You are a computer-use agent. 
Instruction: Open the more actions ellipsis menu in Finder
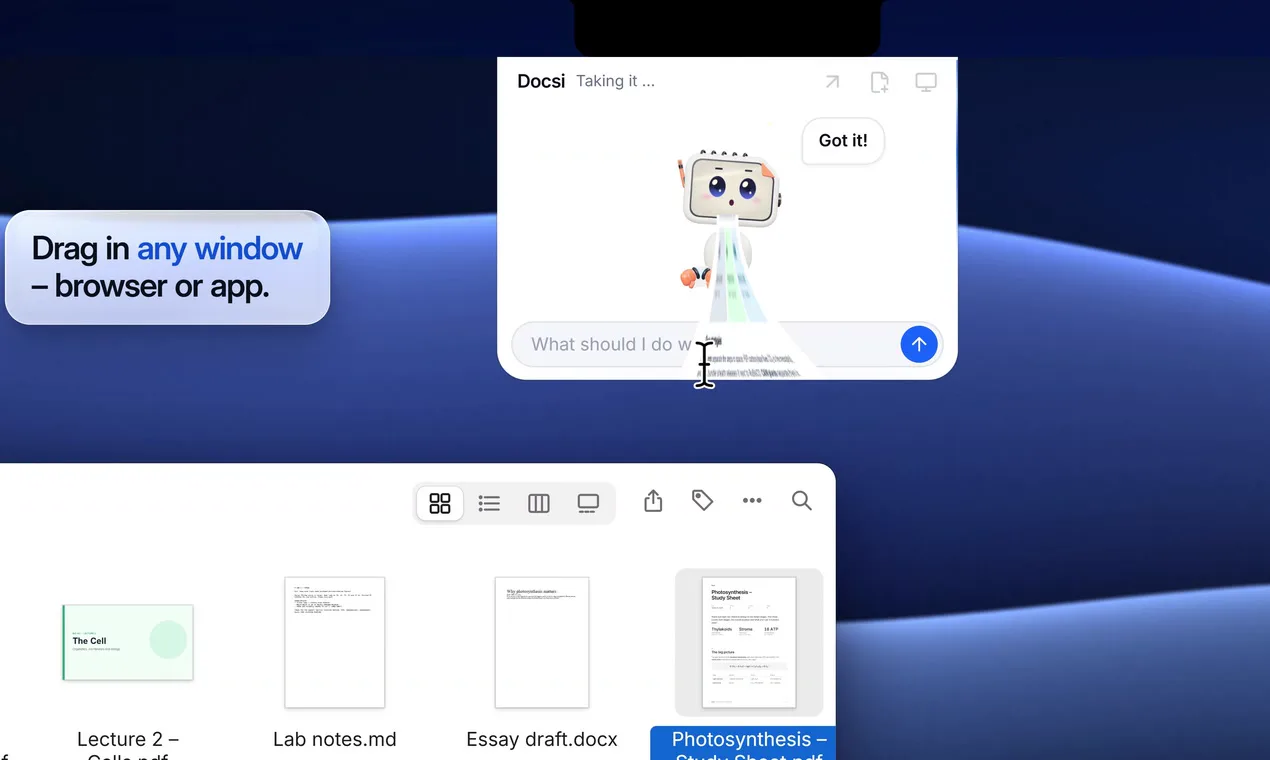(x=752, y=501)
